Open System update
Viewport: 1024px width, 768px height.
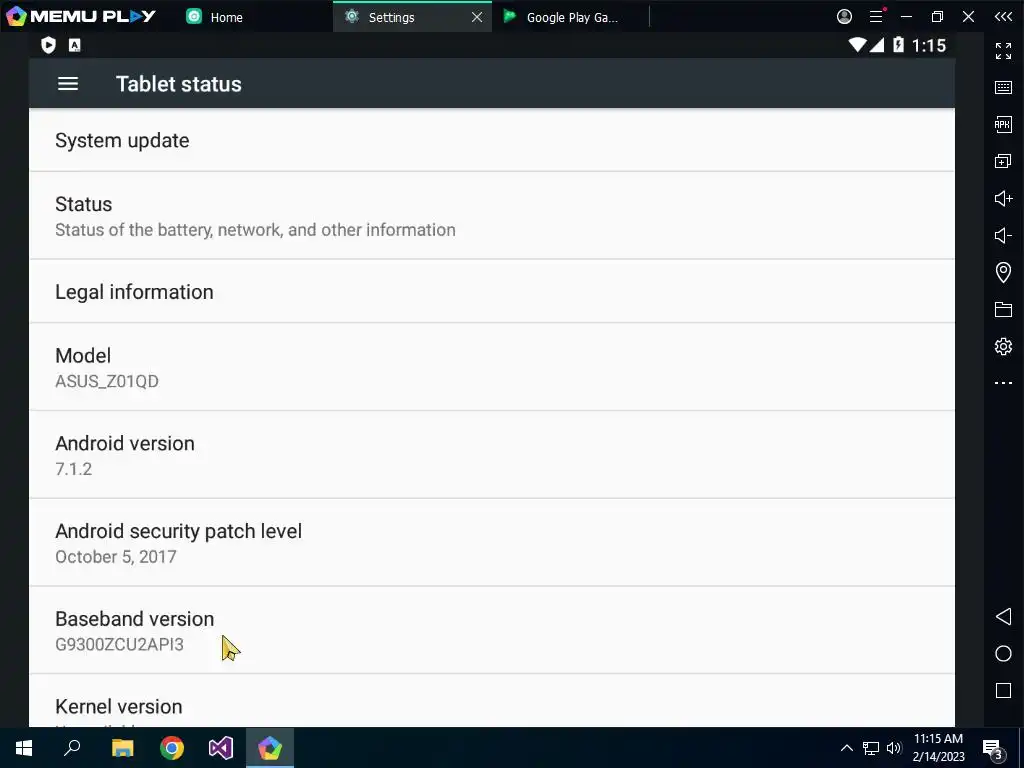point(492,140)
